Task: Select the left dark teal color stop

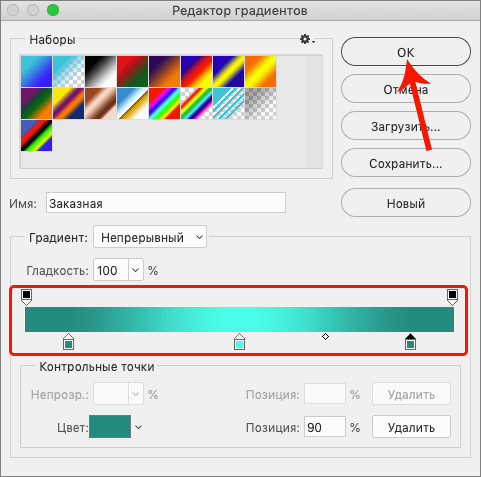Action: 68,342
